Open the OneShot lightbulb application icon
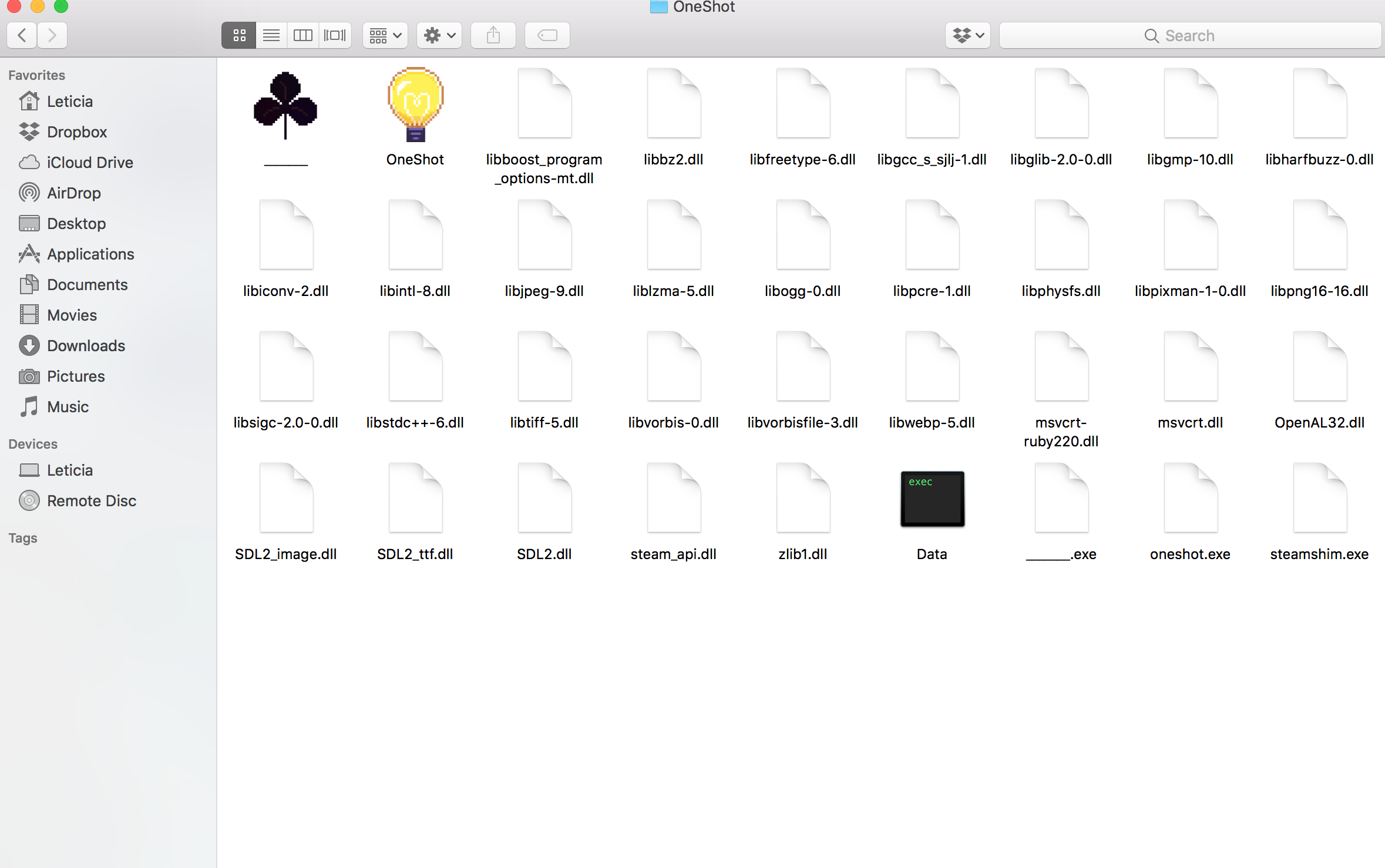The width and height of the screenshot is (1385, 868). pyautogui.click(x=415, y=105)
